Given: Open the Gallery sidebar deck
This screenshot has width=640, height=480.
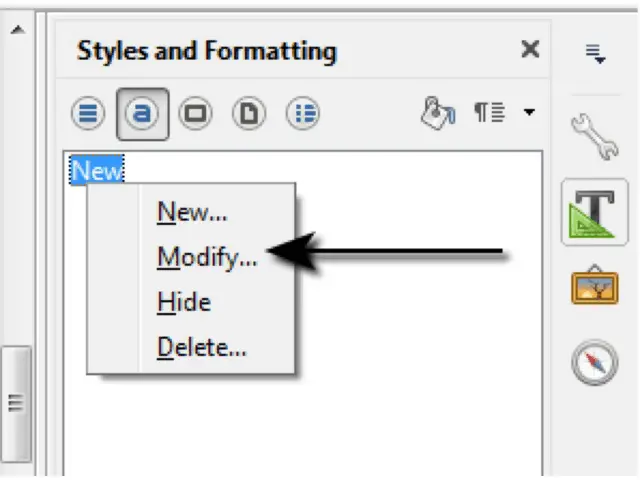Looking at the screenshot, I should tap(596, 288).
